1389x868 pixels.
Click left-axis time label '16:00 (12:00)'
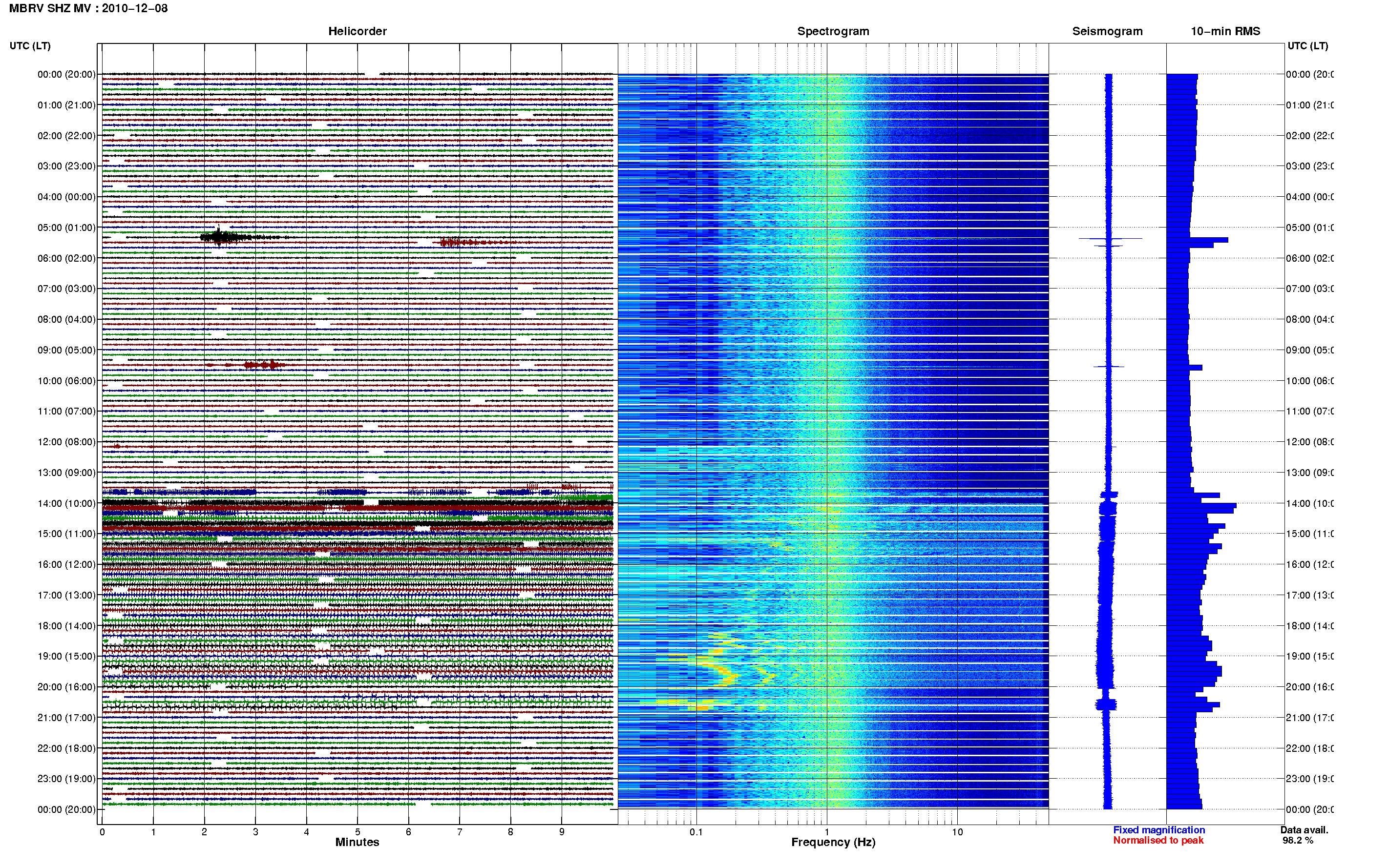66,564
